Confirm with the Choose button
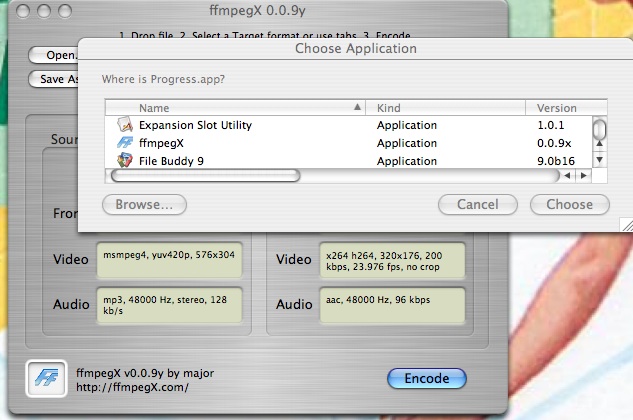The width and height of the screenshot is (633, 420). [x=570, y=204]
